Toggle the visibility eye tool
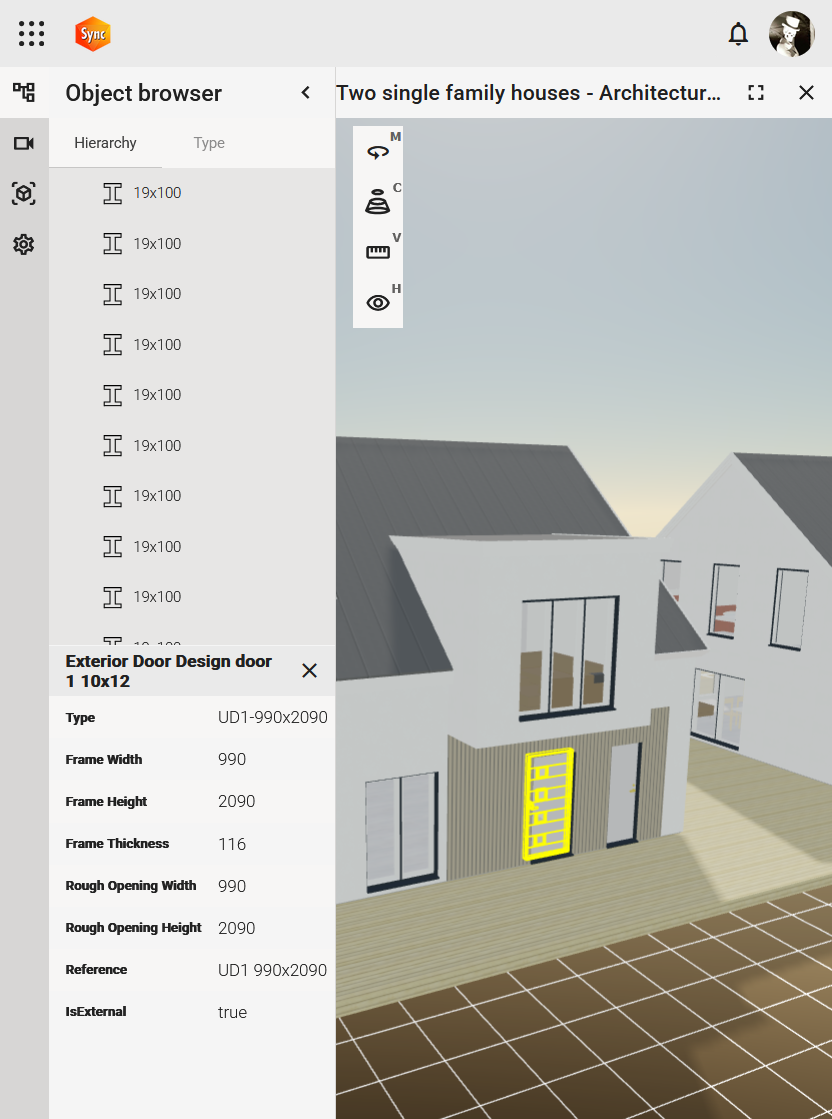Viewport: 832px width, 1119px height. click(x=378, y=303)
